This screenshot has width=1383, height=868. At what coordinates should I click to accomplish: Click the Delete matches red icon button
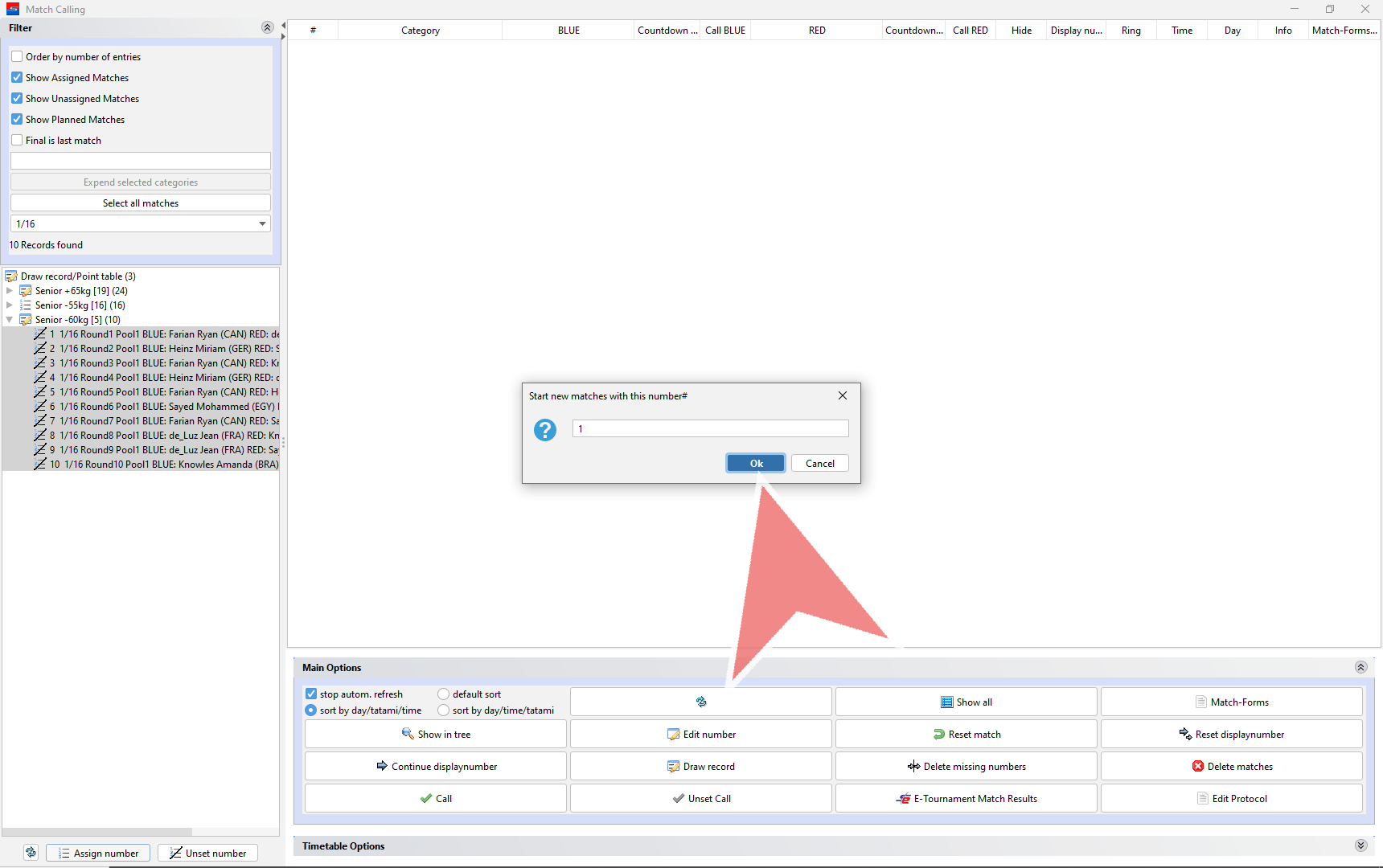click(1231, 766)
